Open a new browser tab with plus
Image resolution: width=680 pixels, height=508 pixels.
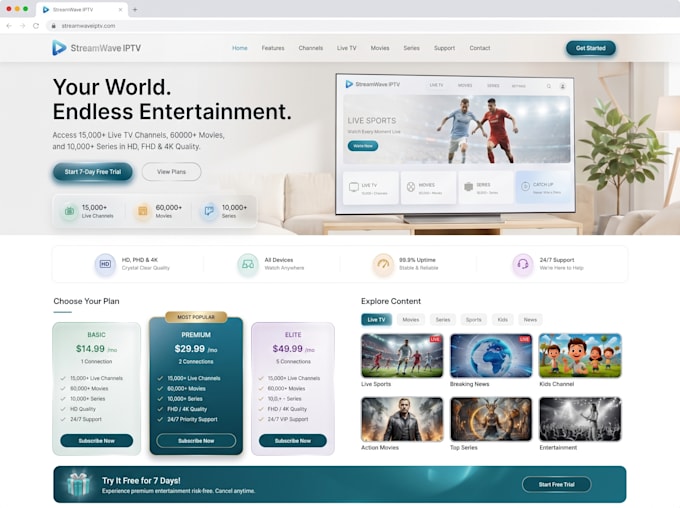[135, 9]
